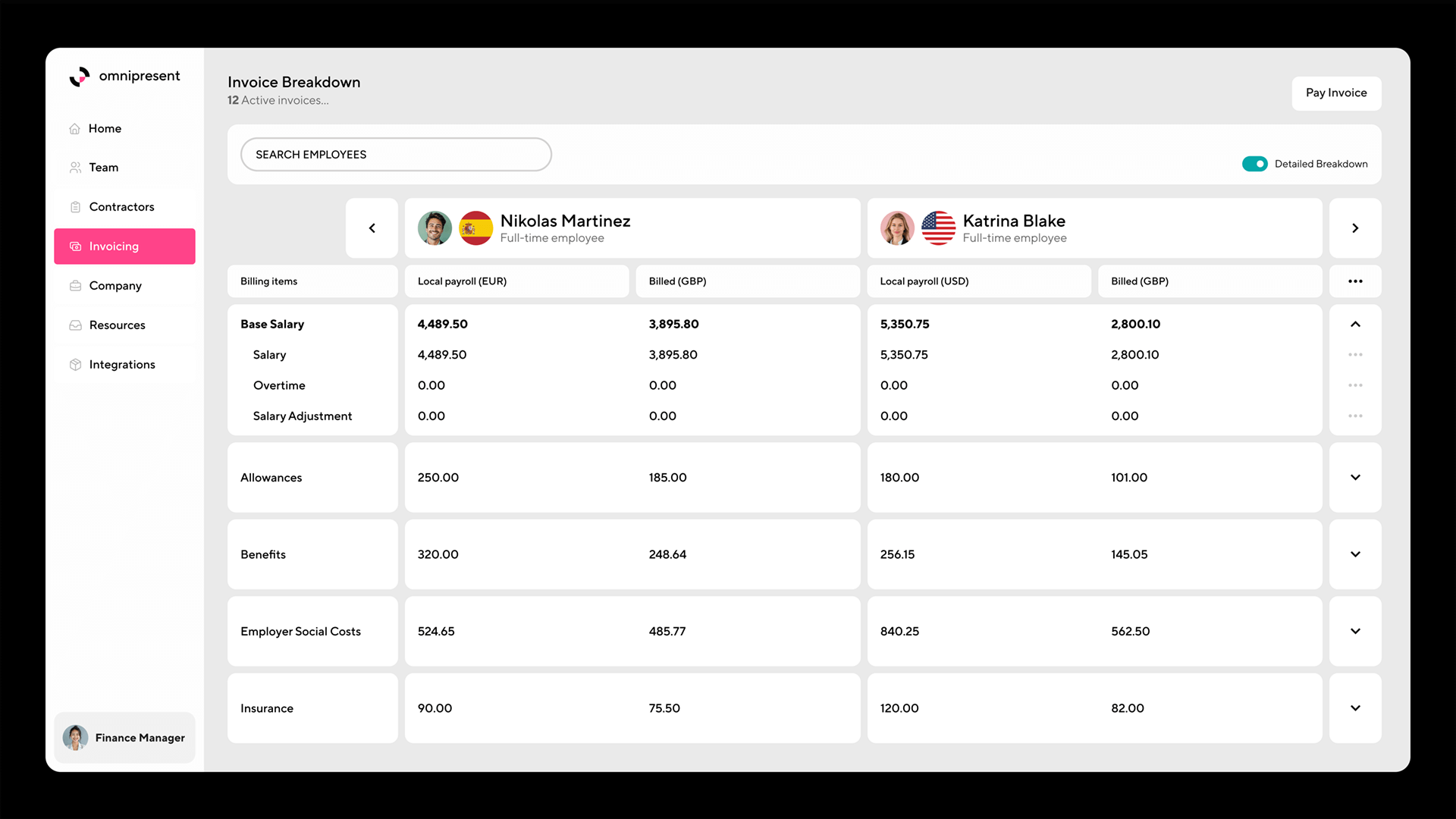Screen dimensions: 1456x819
Task: Click the Integrations cube icon
Action: pyautogui.click(x=75, y=365)
